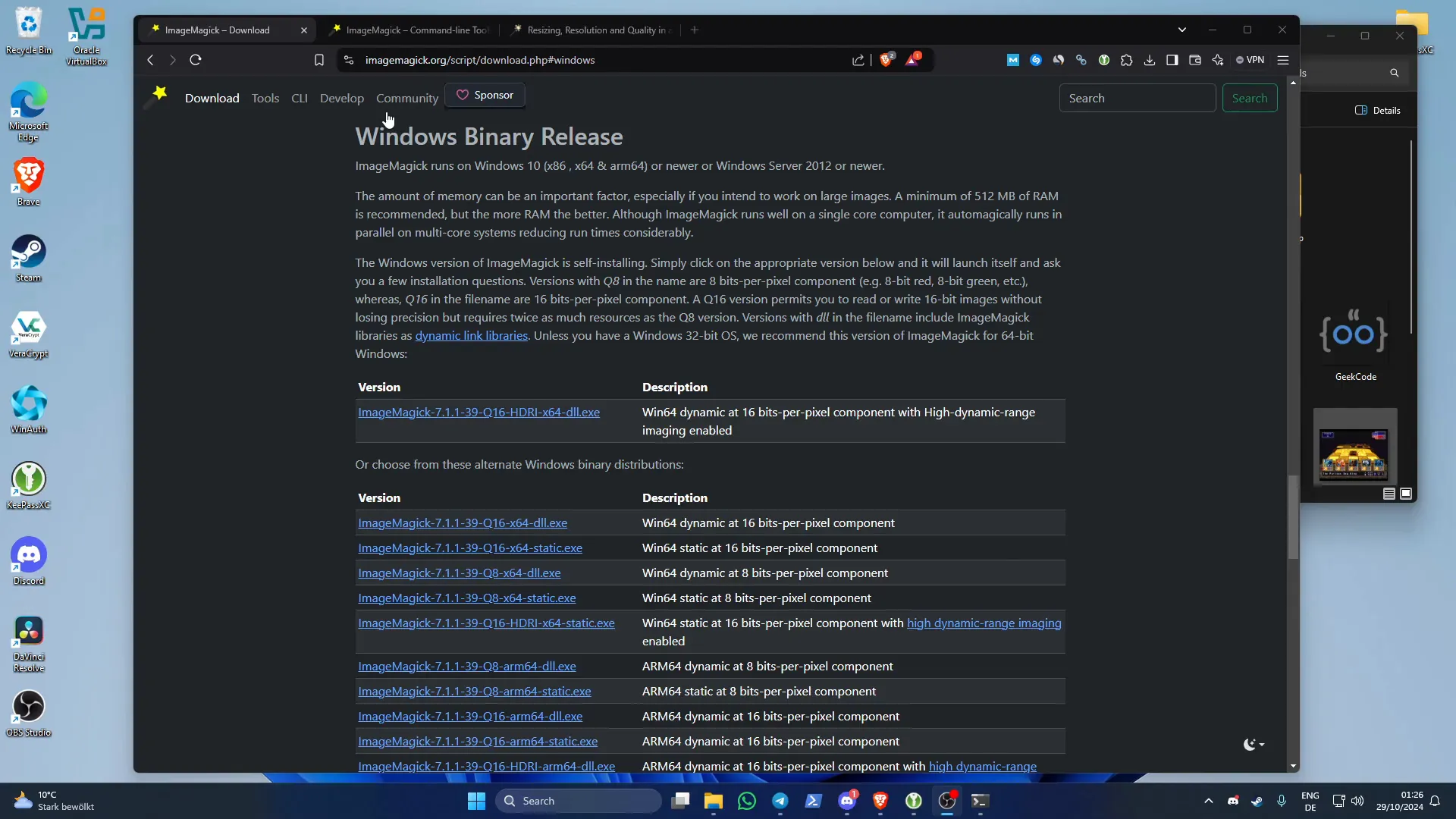The height and width of the screenshot is (819, 1456).
Task: Click the green Search button
Action: pos(1250,99)
